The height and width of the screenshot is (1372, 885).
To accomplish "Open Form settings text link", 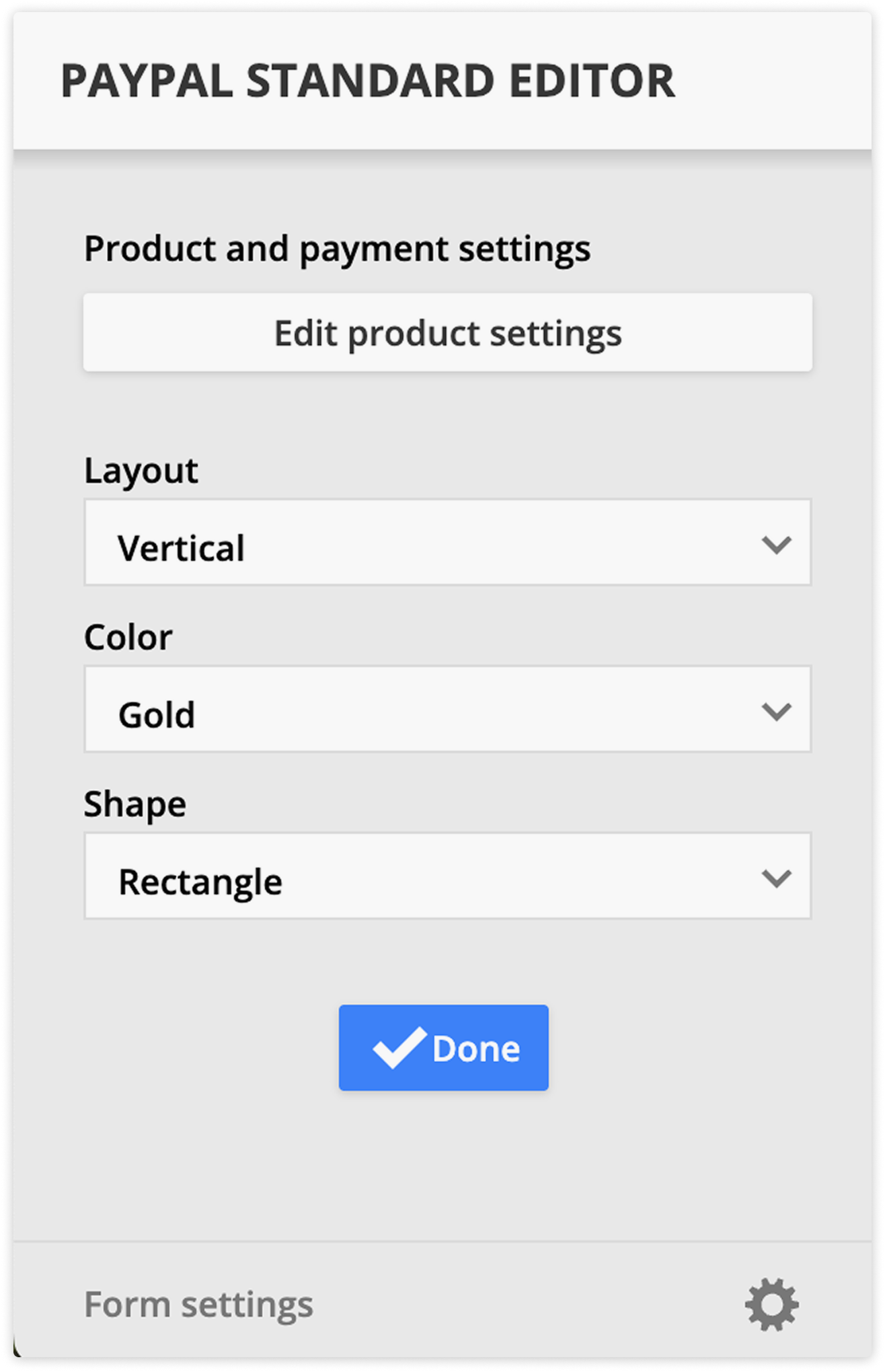I will tap(198, 1305).
